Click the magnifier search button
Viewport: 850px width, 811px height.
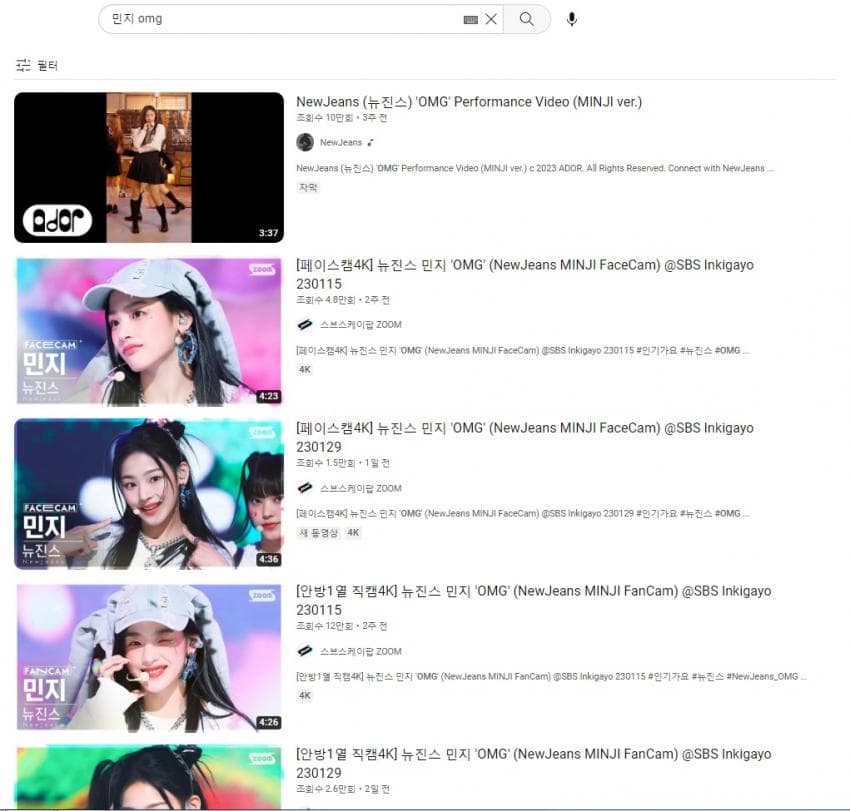(x=526, y=19)
